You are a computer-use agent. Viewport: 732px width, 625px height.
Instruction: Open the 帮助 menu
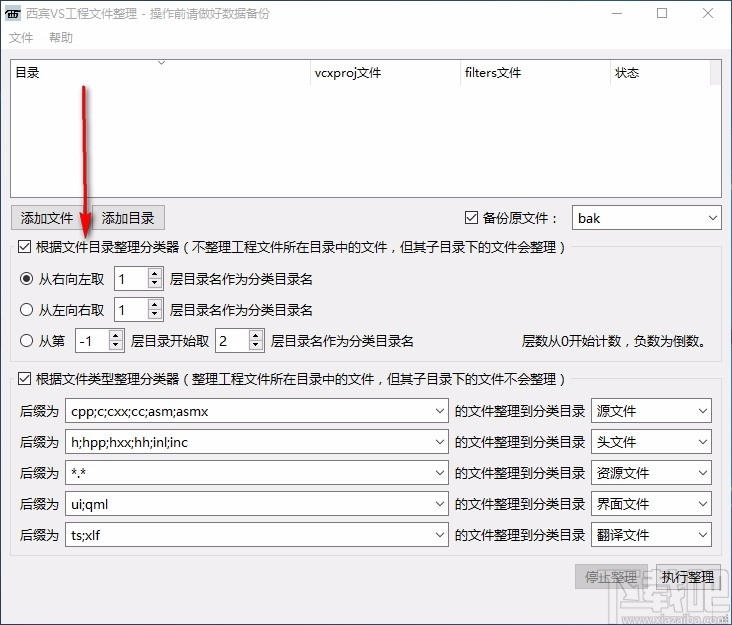61,37
